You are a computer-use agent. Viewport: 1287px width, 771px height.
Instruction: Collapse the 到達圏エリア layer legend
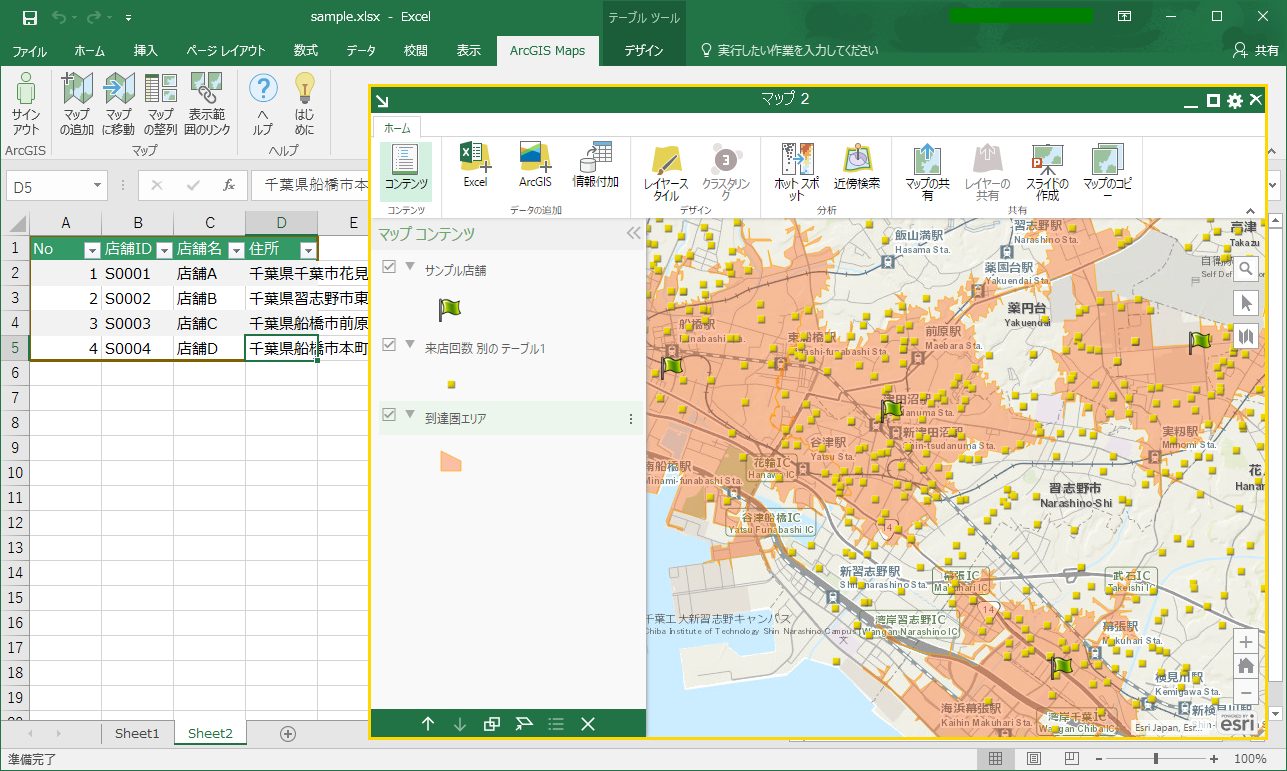coord(410,414)
